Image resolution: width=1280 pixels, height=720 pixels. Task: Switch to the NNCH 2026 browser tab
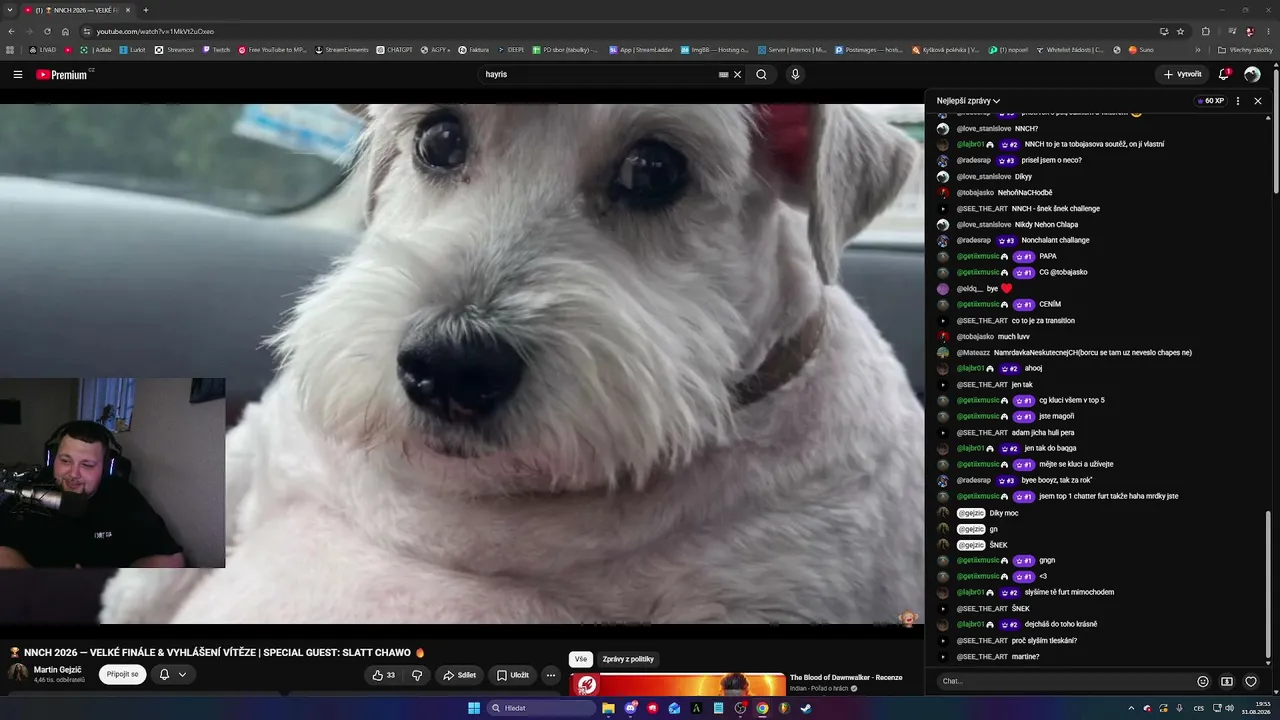click(77, 10)
